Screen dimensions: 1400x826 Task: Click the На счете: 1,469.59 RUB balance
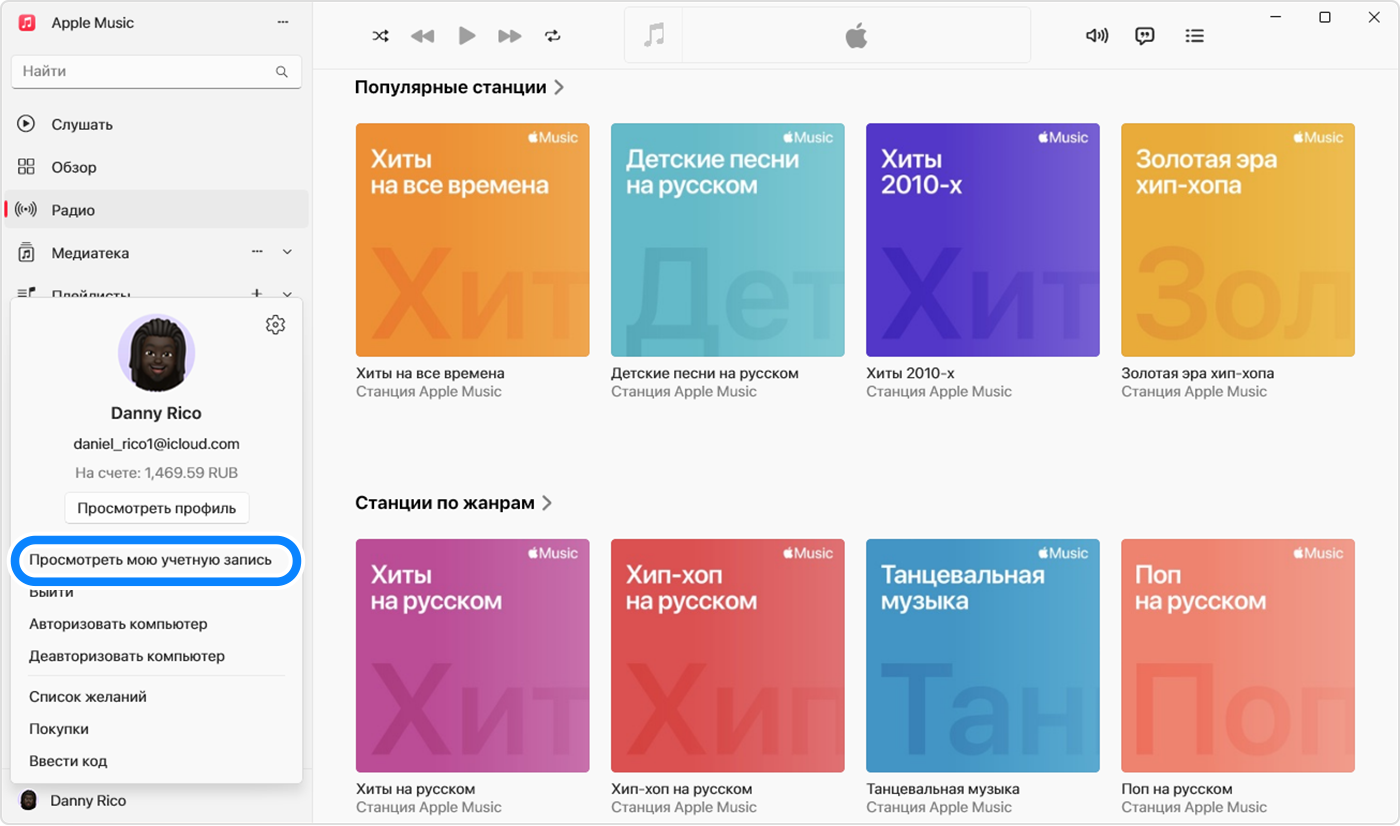[156, 472]
